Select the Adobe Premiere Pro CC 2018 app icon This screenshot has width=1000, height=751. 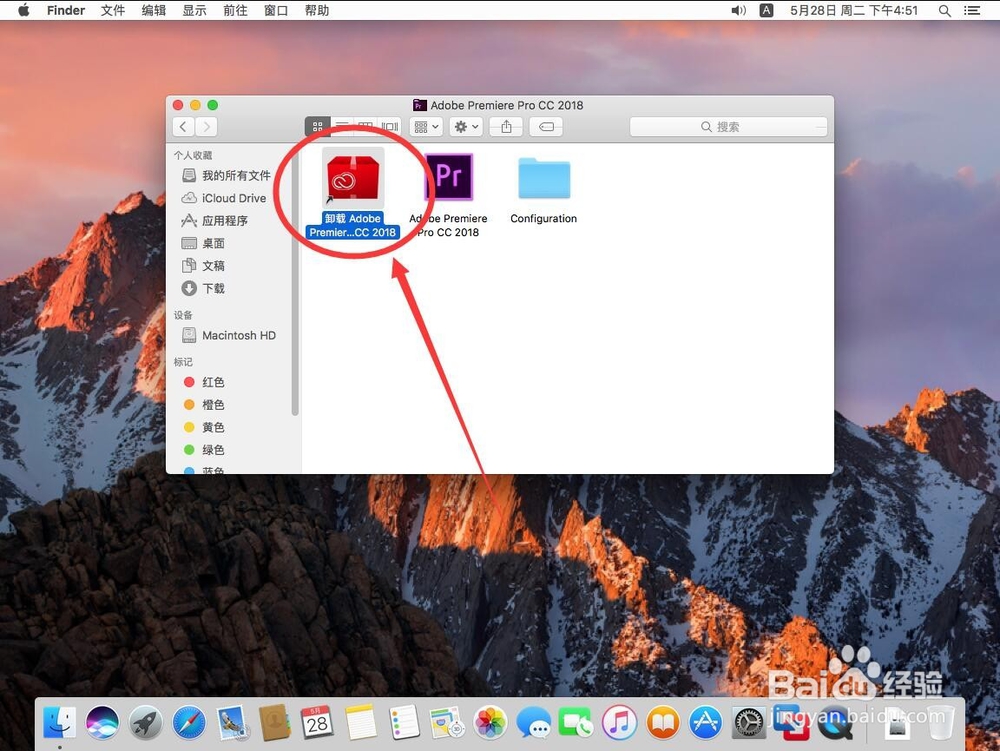click(448, 177)
